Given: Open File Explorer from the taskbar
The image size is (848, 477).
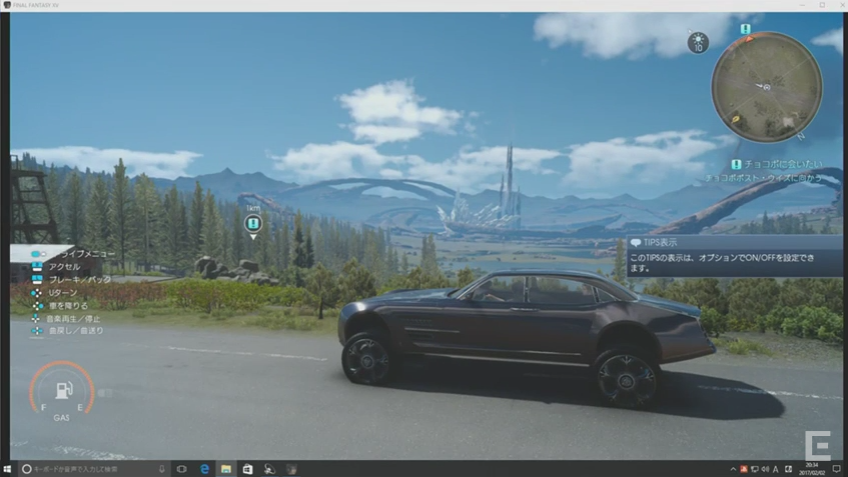Looking at the screenshot, I should 226,469.
